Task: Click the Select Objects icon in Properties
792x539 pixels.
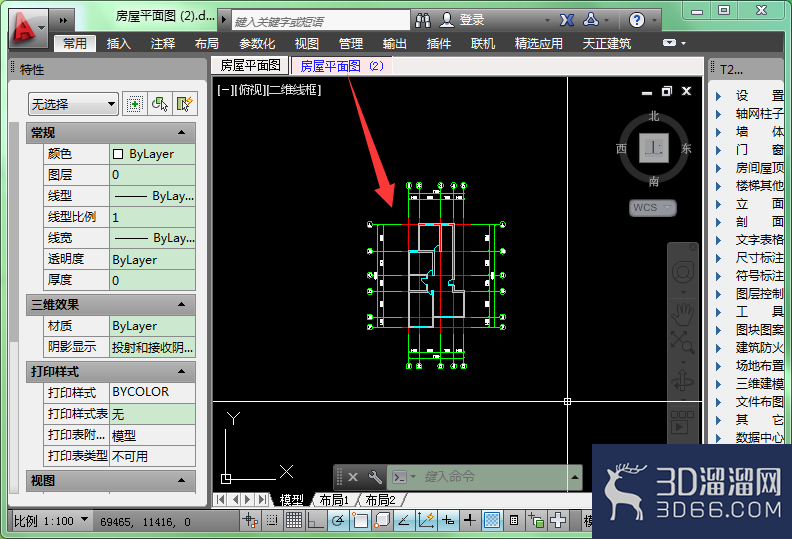Action: tap(160, 104)
